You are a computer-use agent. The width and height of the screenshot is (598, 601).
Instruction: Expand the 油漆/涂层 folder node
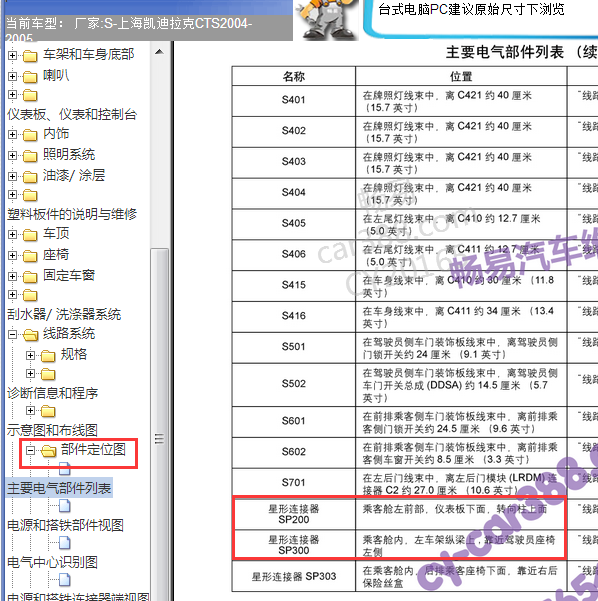(x=12, y=176)
